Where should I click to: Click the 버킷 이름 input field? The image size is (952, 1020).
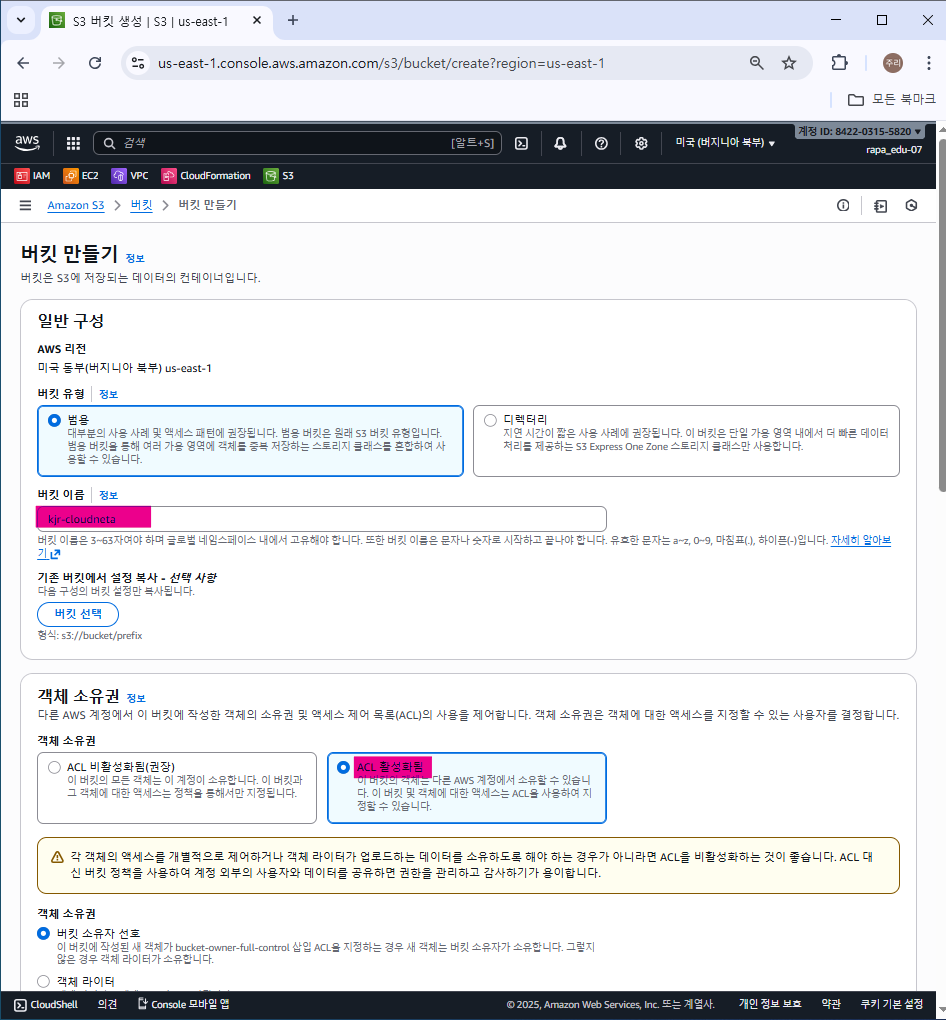(x=322, y=519)
